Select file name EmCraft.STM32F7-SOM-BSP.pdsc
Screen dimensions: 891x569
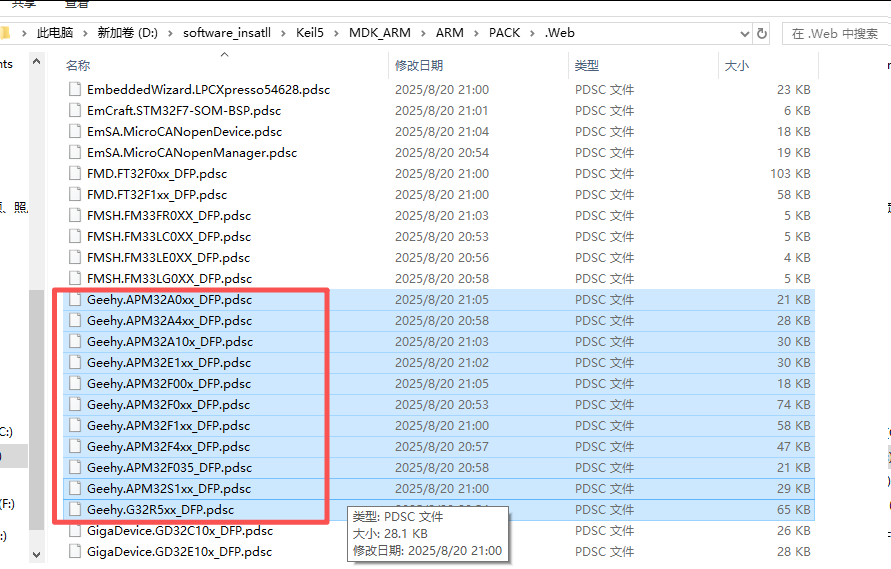pyautogui.click(x=184, y=111)
